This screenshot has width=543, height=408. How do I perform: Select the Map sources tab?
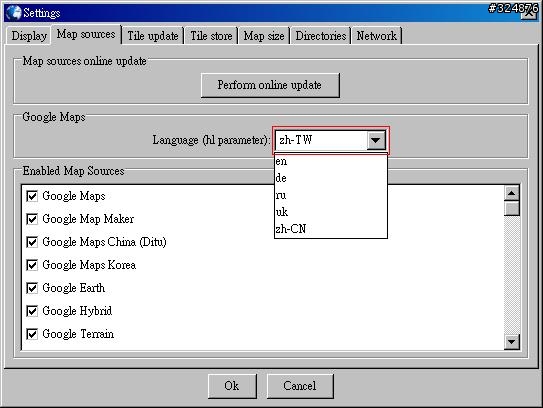pos(86,34)
